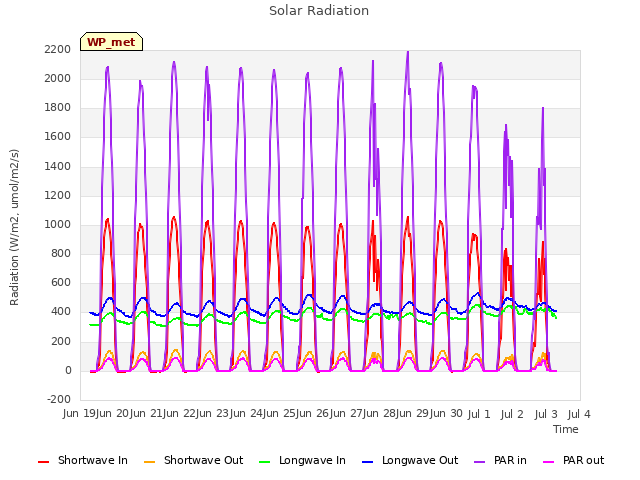
Task: Click the orange Shortwave Out legend swatch
Action: pyautogui.click(x=149, y=462)
